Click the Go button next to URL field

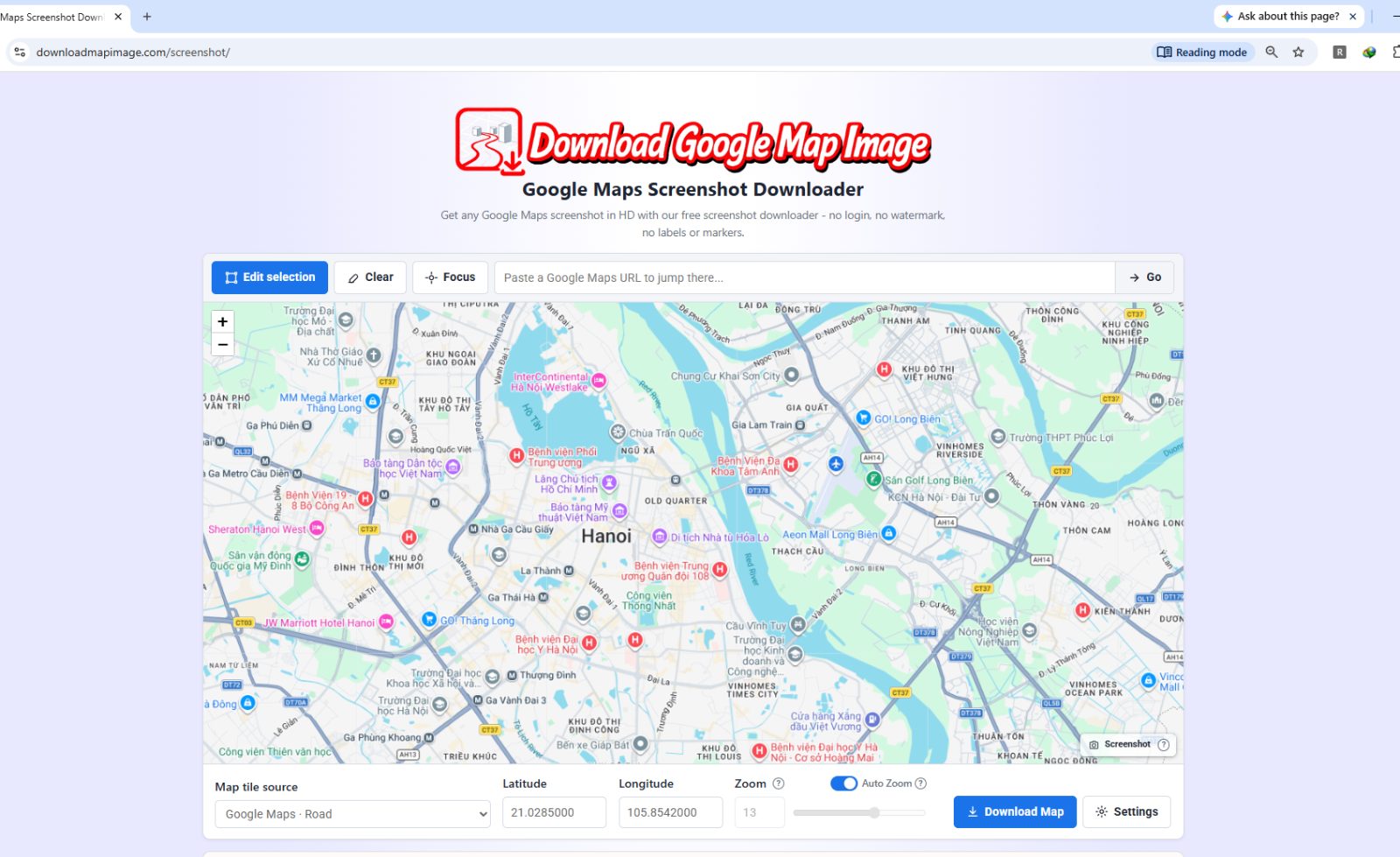(x=1144, y=277)
